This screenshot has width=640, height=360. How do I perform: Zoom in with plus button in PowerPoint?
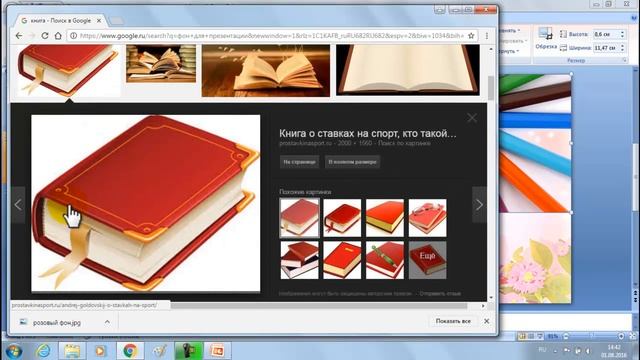[621, 336]
